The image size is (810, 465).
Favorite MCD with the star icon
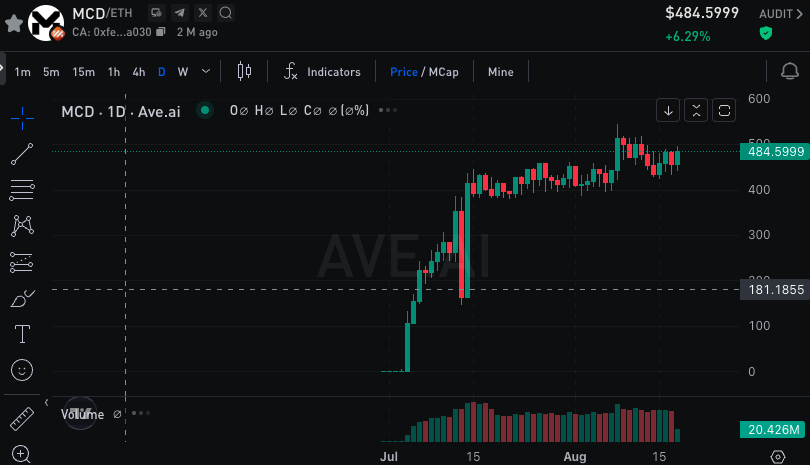[14, 20]
